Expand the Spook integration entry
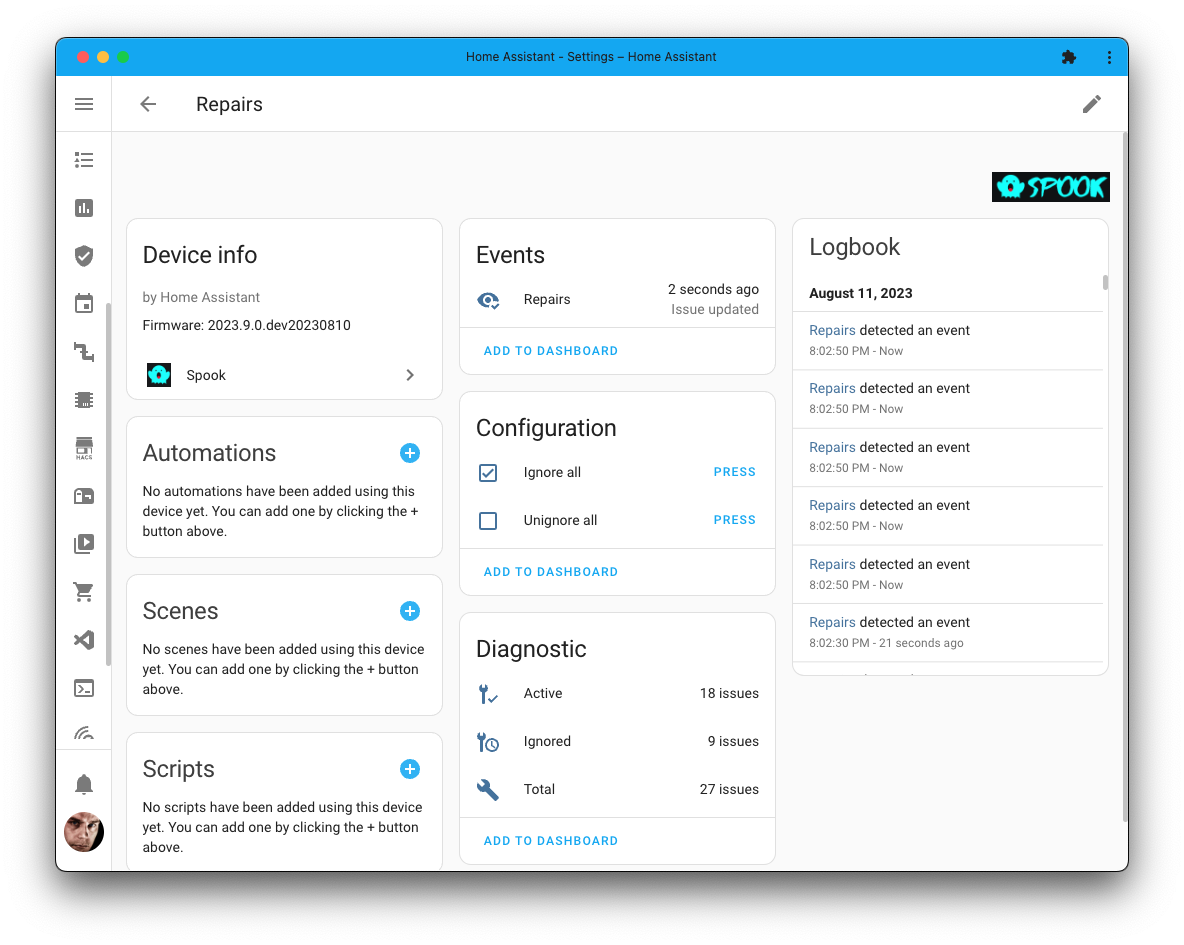Image resolution: width=1184 pixels, height=945 pixels. tap(409, 375)
